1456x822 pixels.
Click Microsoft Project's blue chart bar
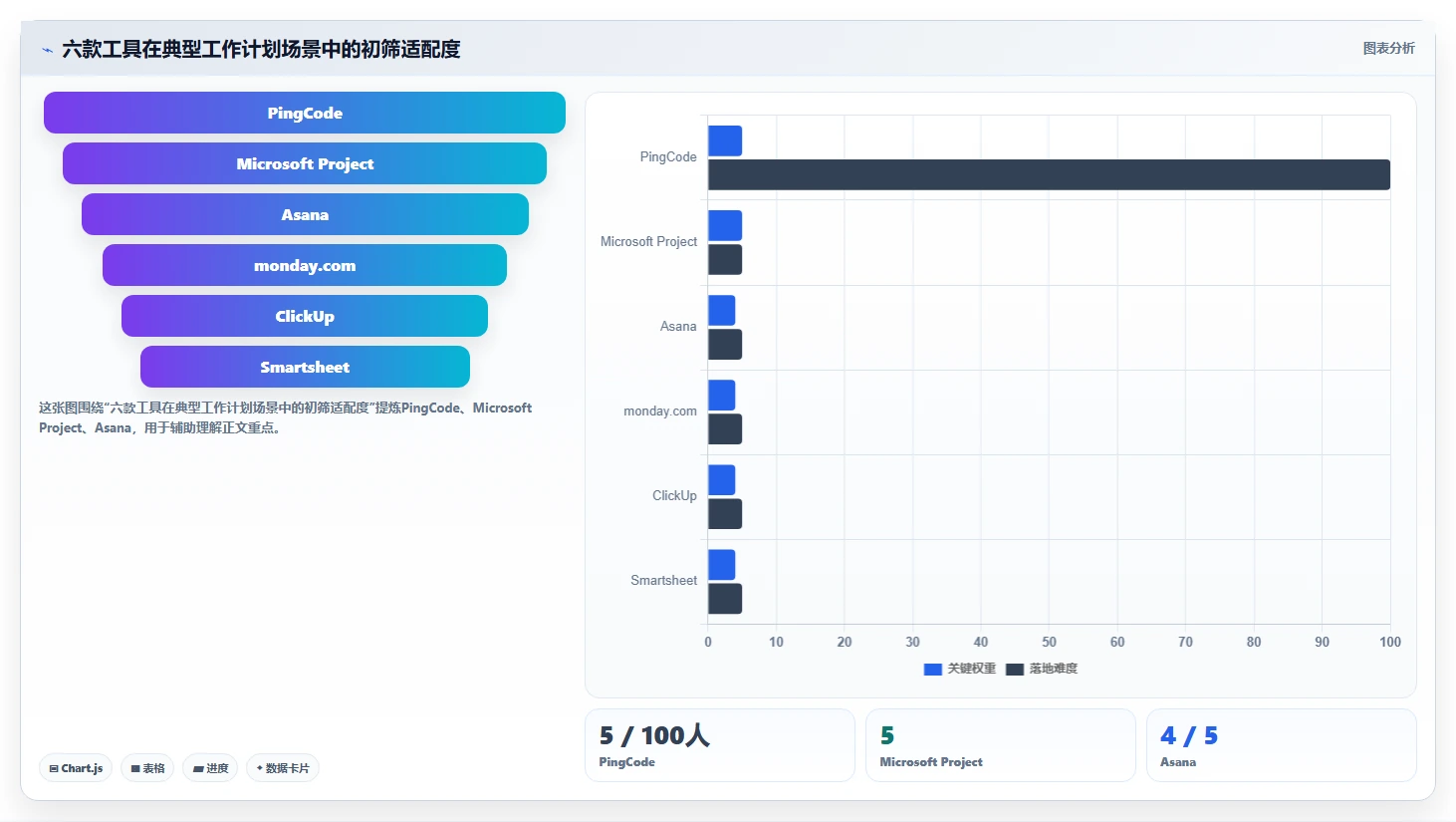725,225
